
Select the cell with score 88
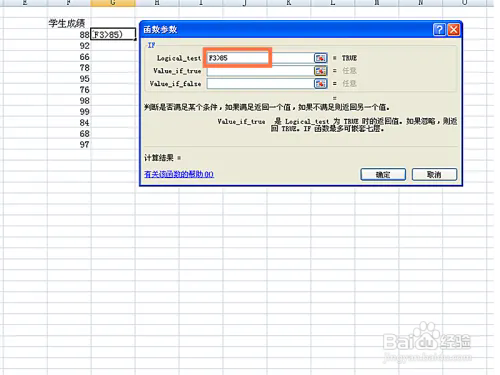coord(69,35)
